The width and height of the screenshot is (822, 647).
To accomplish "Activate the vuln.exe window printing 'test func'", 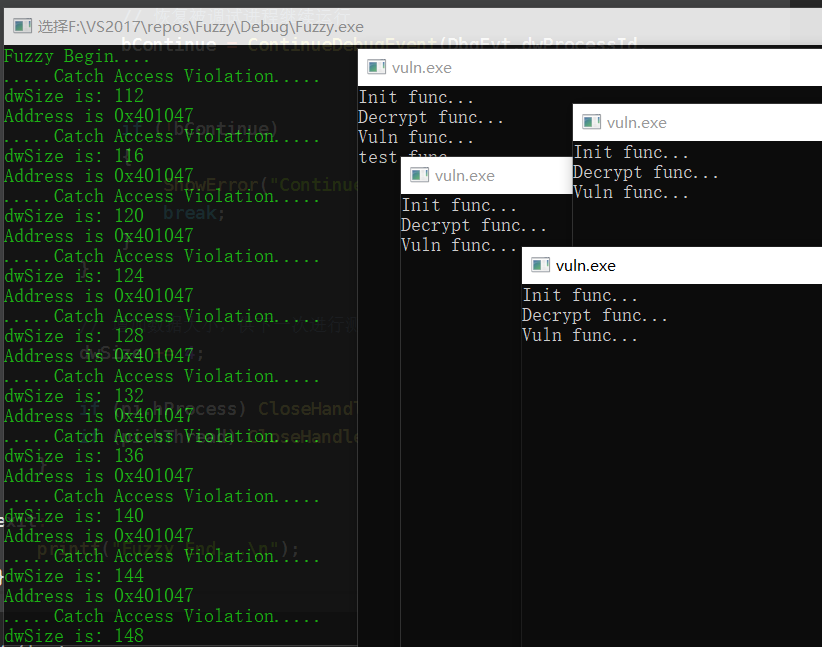I will [x=590, y=67].
